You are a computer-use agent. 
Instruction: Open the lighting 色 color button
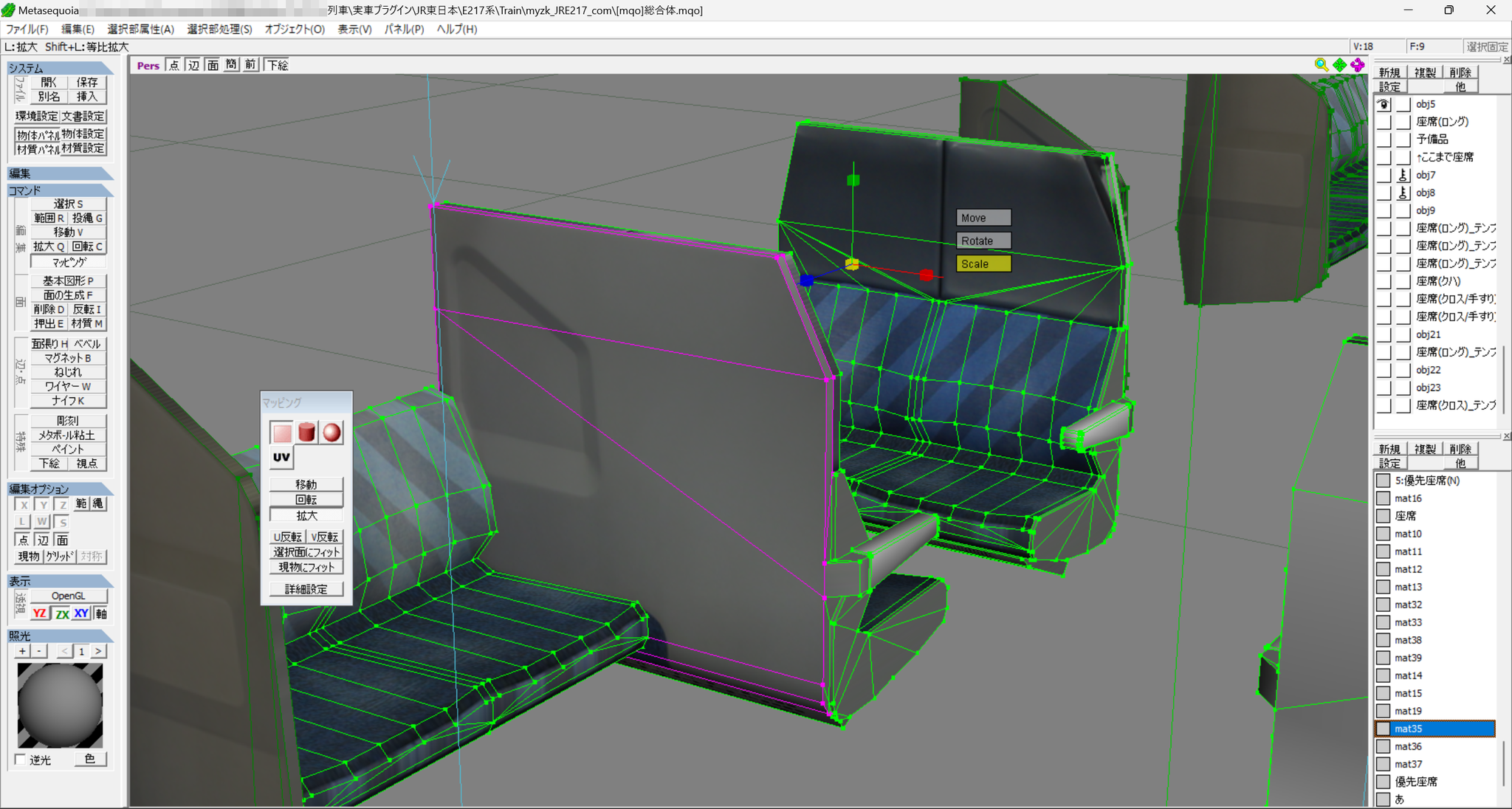(x=90, y=759)
